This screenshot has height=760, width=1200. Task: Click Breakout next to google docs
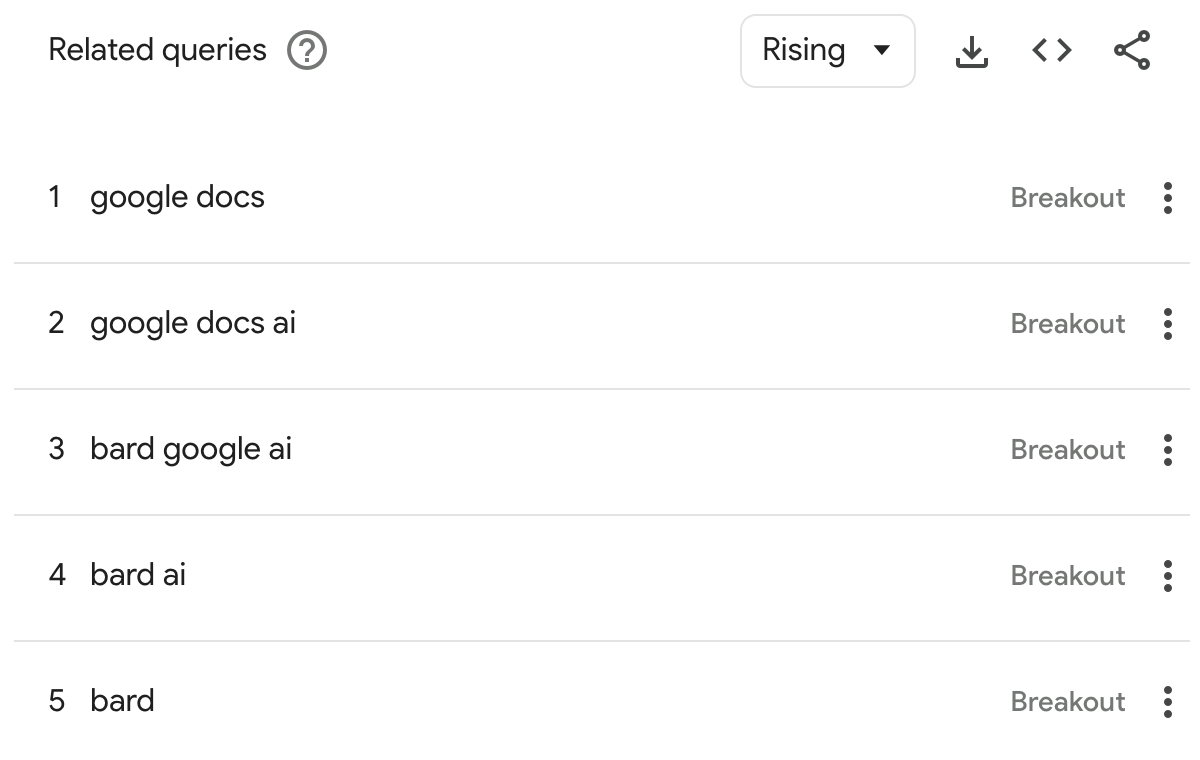coord(1067,197)
